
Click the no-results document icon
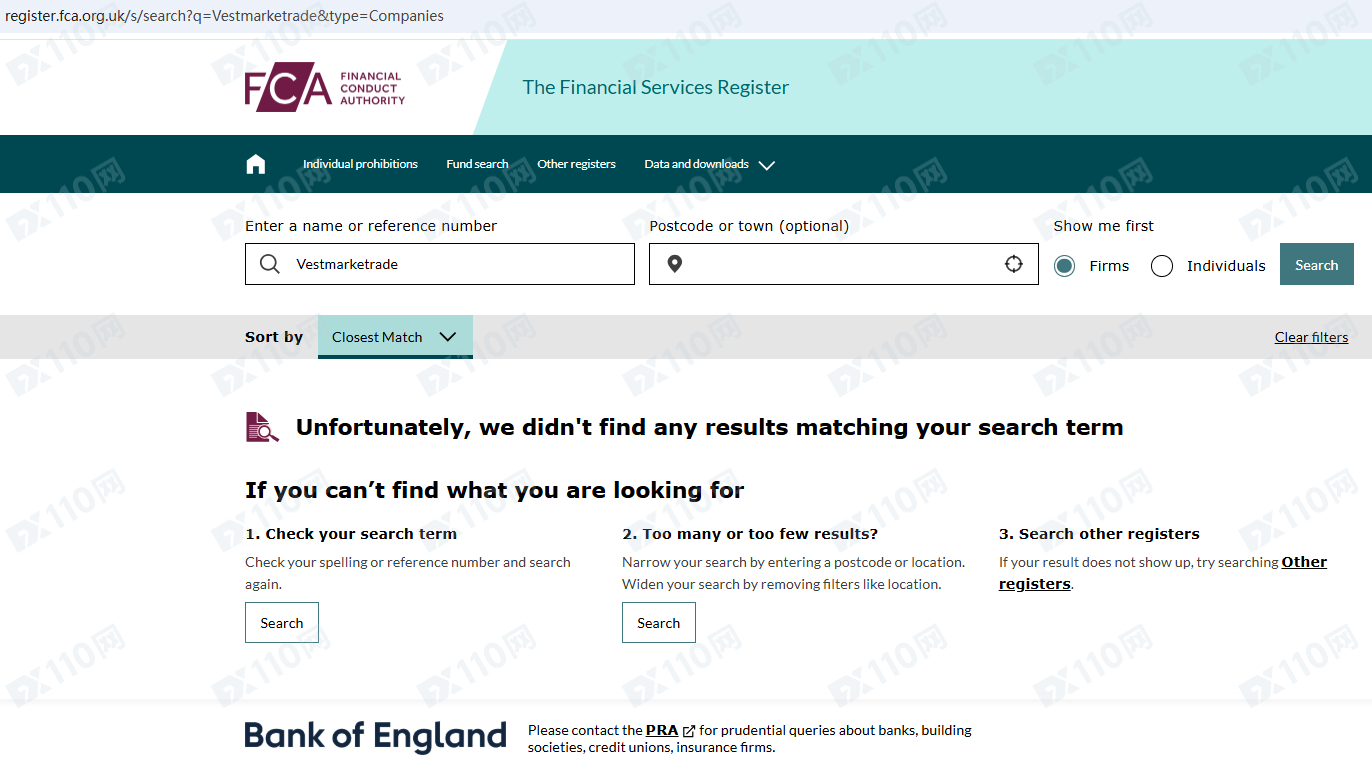262,427
